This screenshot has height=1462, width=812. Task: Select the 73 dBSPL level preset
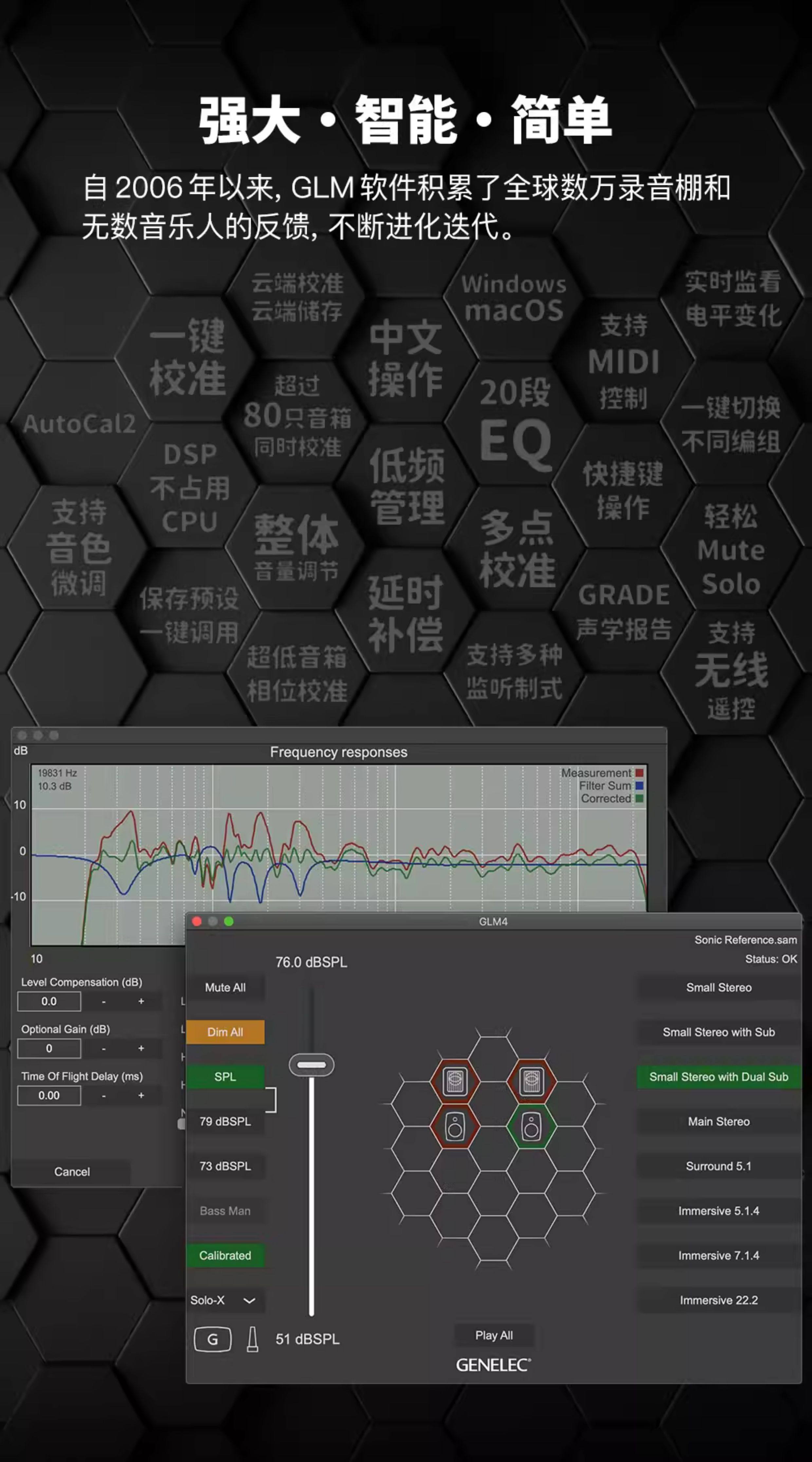point(225,1166)
